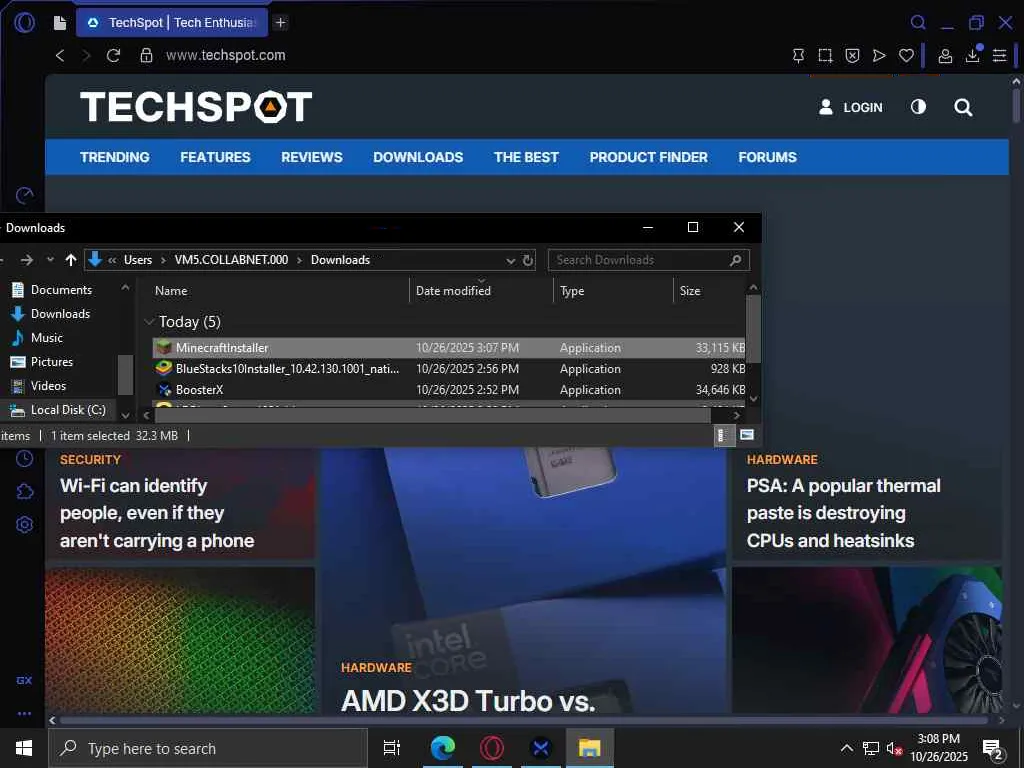This screenshot has height=768, width=1024.
Task: Open THE BEST section
Action: click(526, 157)
